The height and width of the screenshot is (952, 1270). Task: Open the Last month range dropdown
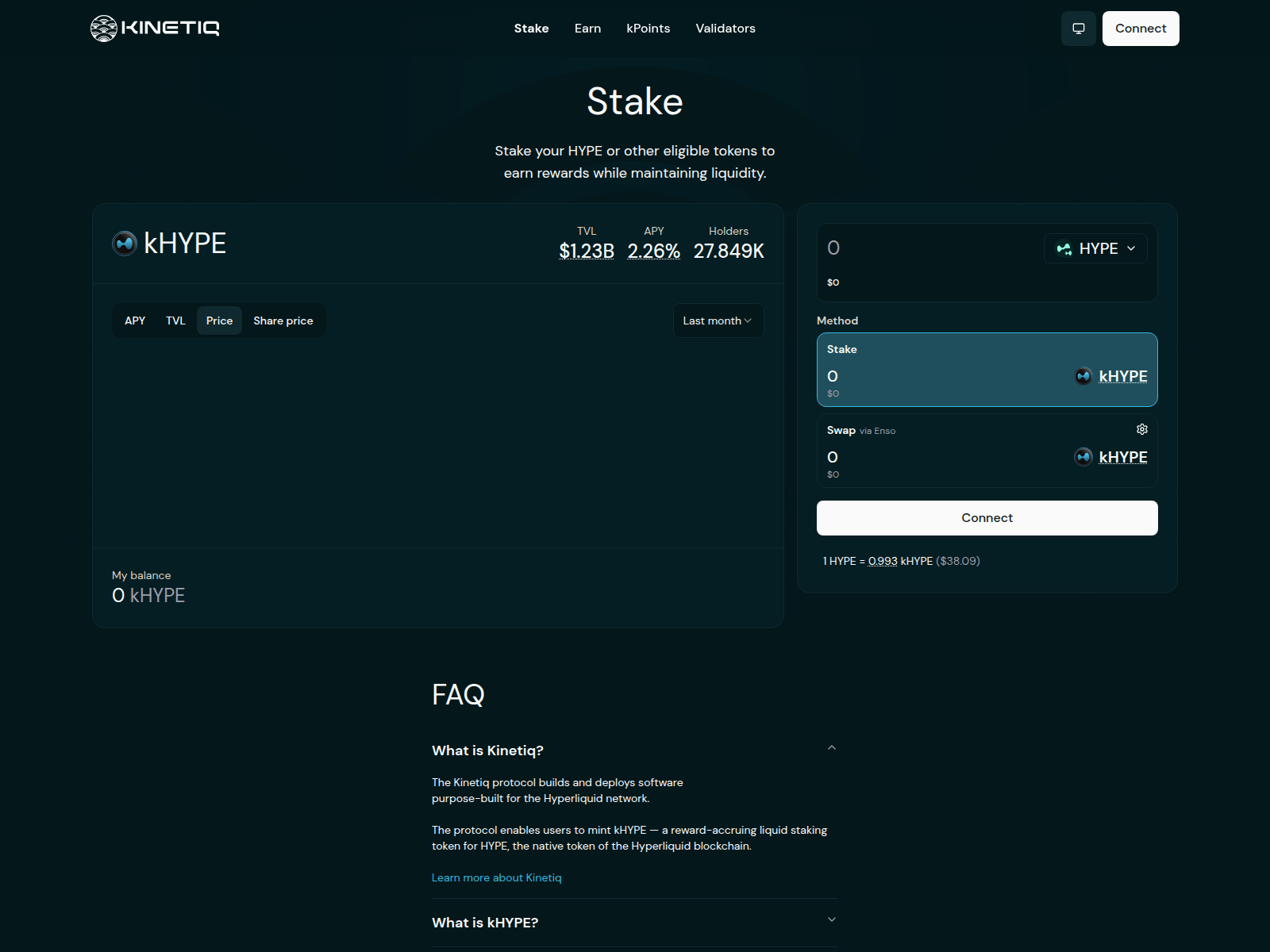coord(718,321)
